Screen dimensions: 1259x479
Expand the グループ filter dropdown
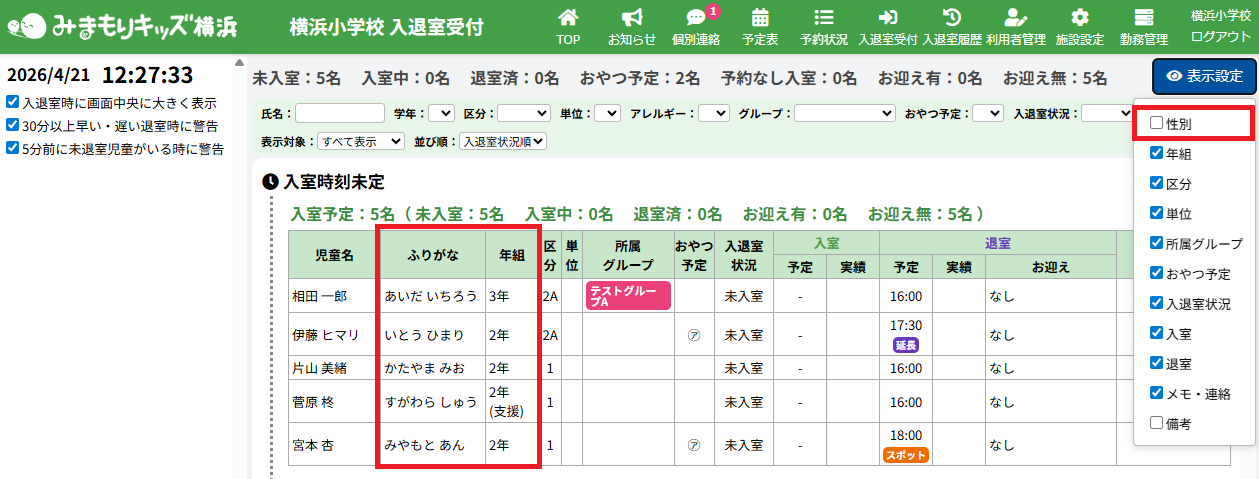pos(845,113)
